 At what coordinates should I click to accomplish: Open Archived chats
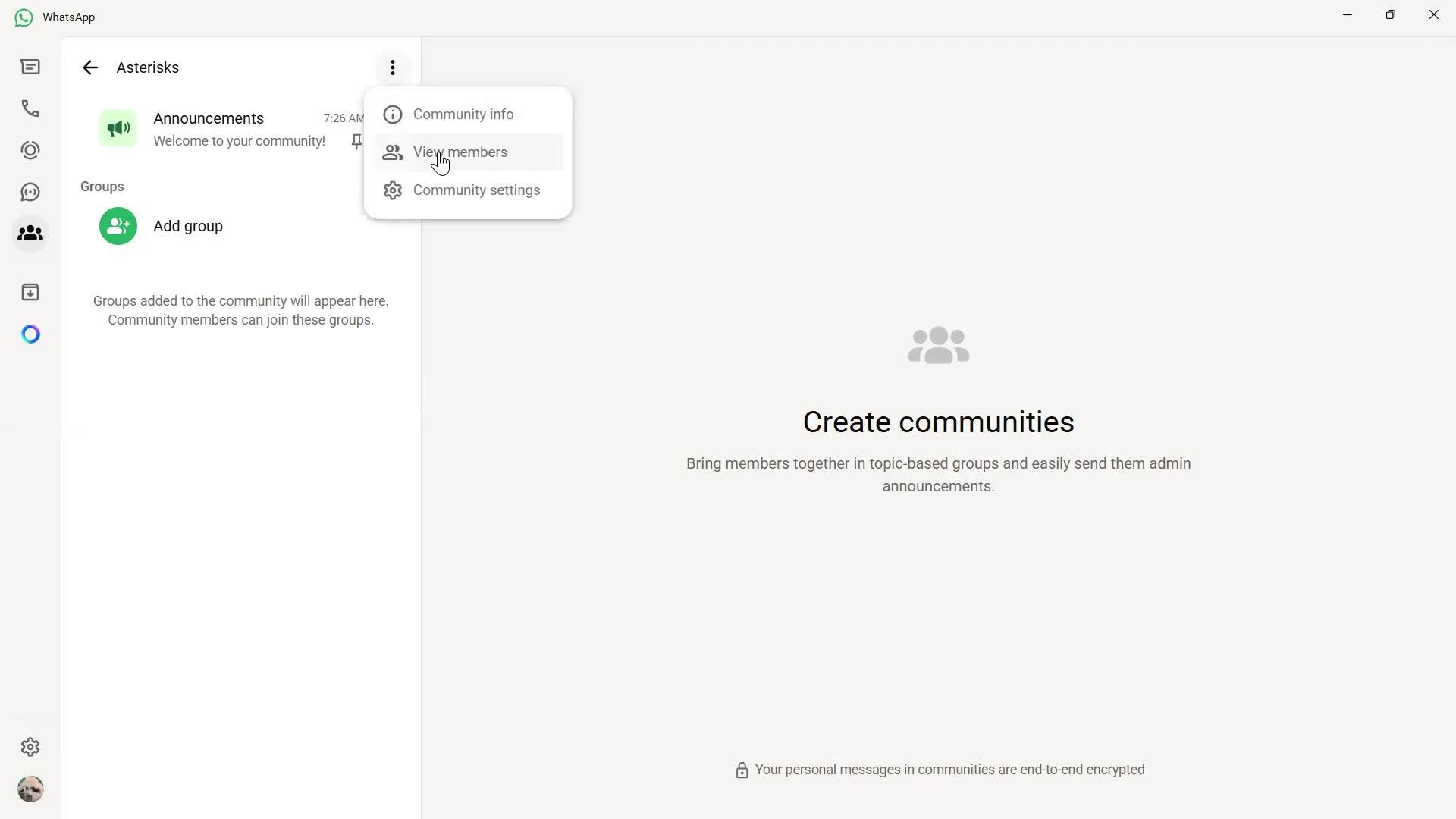(x=30, y=292)
